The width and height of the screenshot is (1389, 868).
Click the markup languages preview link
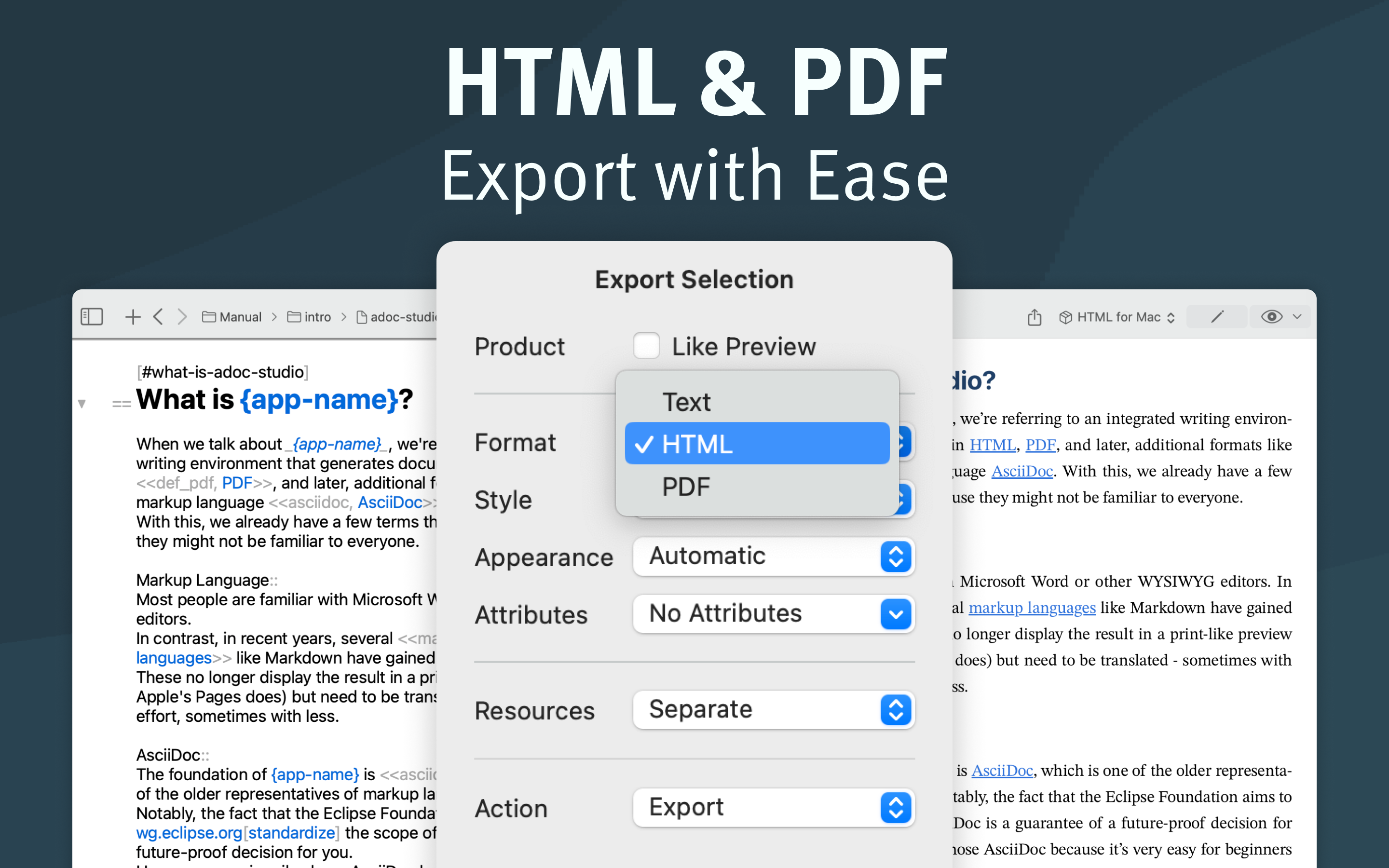[x=1032, y=608]
